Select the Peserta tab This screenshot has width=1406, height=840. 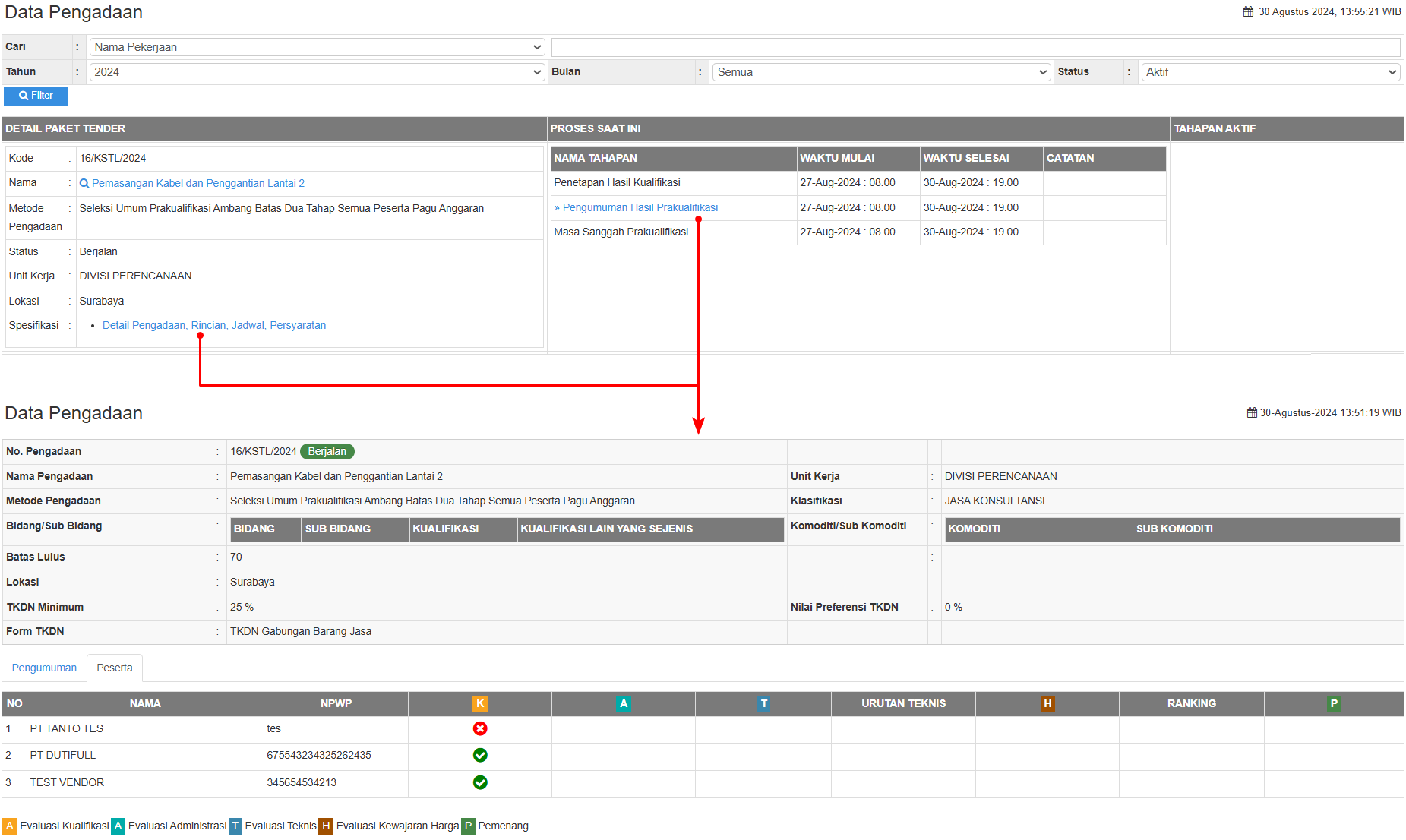coord(115,668)
